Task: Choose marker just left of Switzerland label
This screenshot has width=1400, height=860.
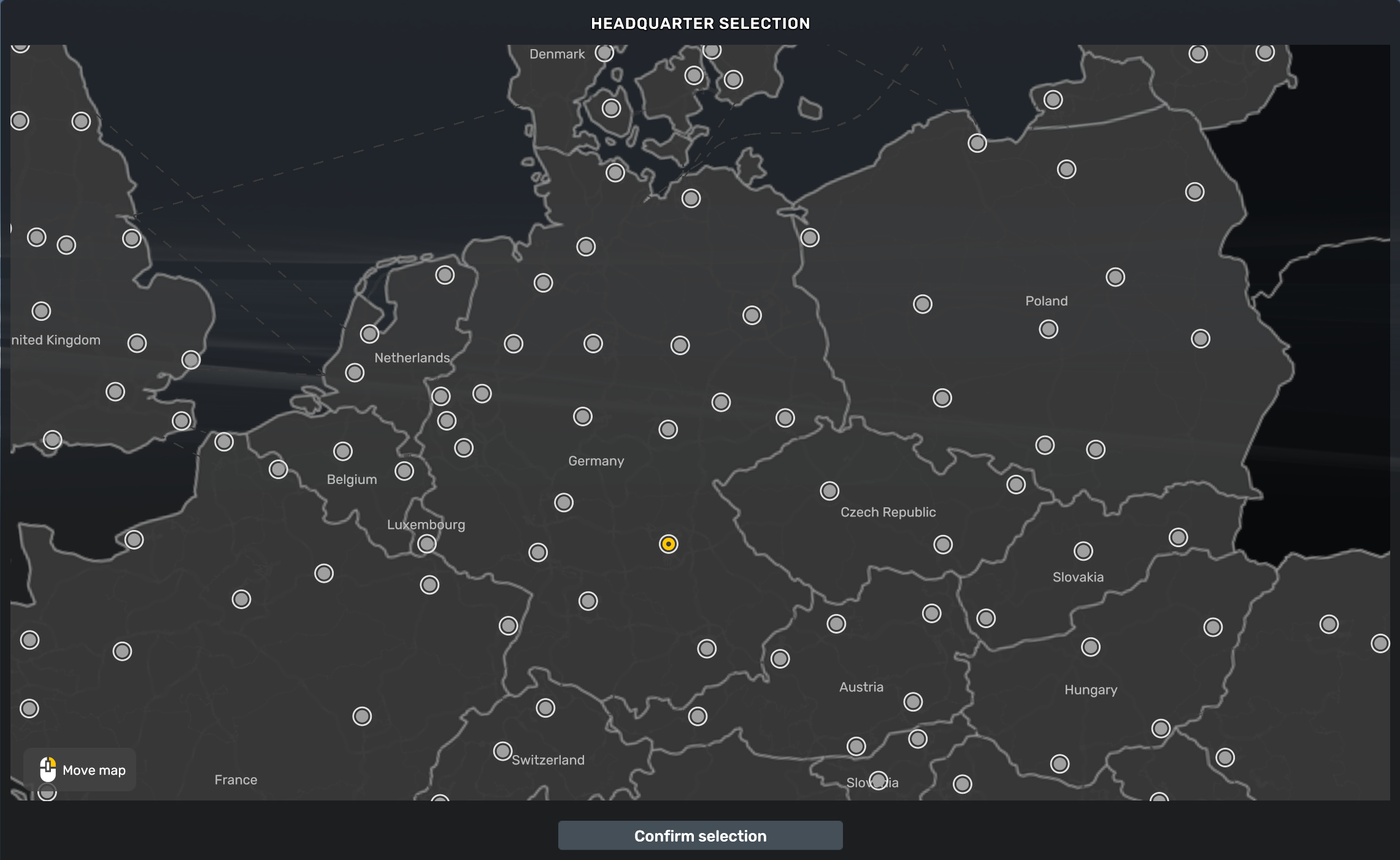Action: tap(502, 751)
